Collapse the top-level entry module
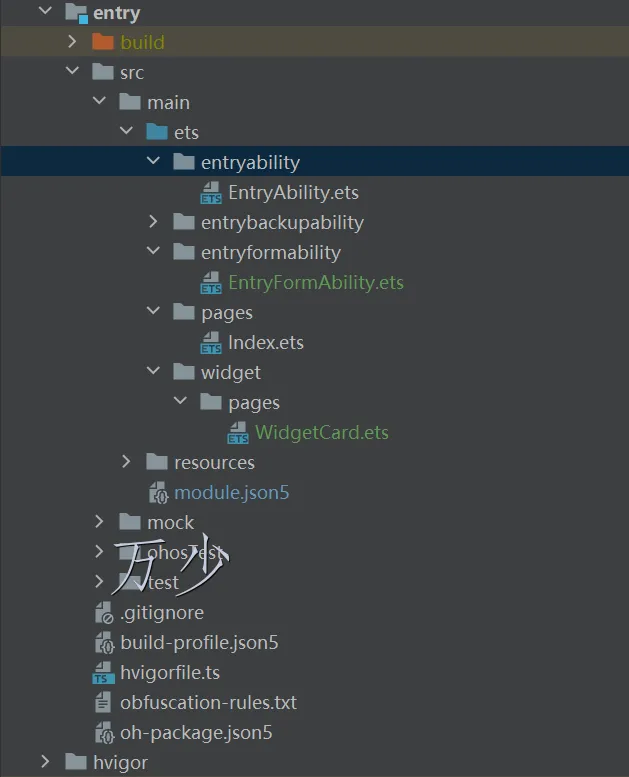The height and width of the screenshot is (777, 629). pyautogui.click(x=45, y=12)
